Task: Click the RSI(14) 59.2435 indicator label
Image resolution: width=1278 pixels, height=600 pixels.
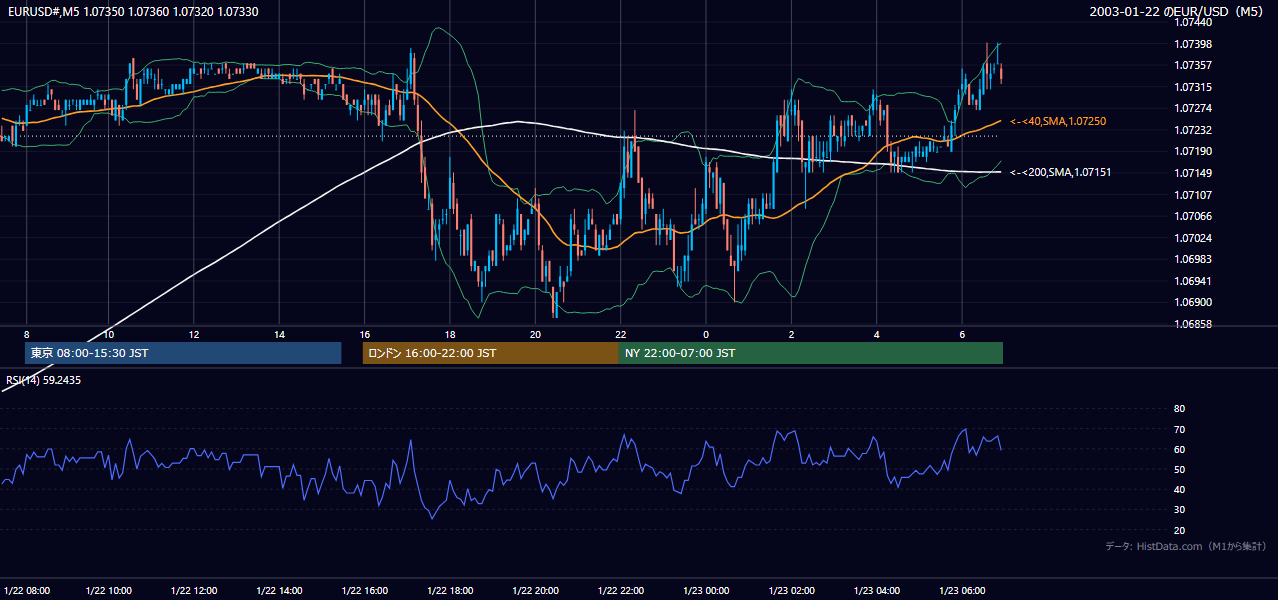Action: click(x=43, y=380)
